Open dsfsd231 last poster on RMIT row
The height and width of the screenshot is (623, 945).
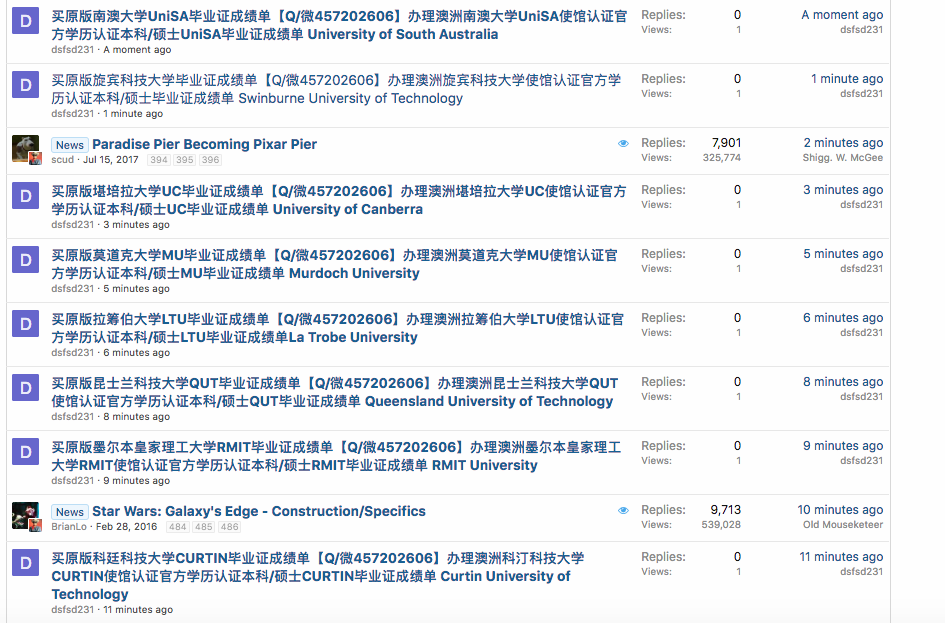(862, 461)
